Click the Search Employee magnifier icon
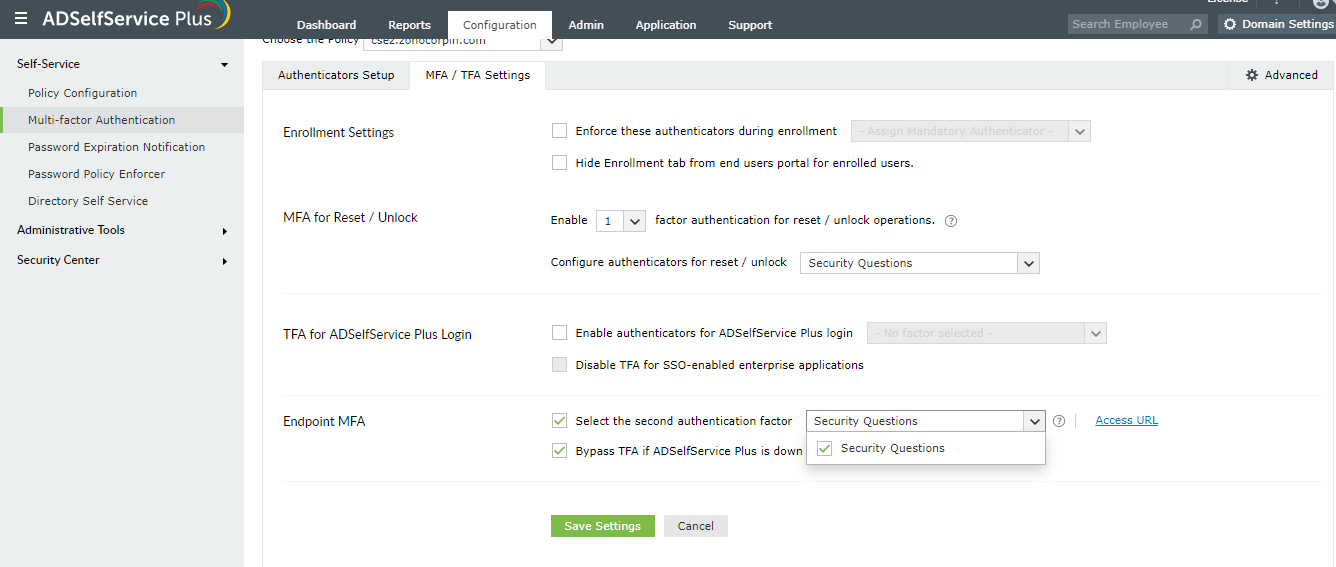 point(1197,24)
